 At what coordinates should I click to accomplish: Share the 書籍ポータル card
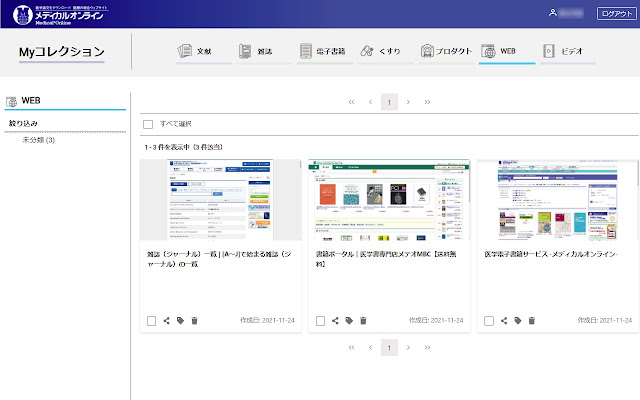click(x=335, y=321)
